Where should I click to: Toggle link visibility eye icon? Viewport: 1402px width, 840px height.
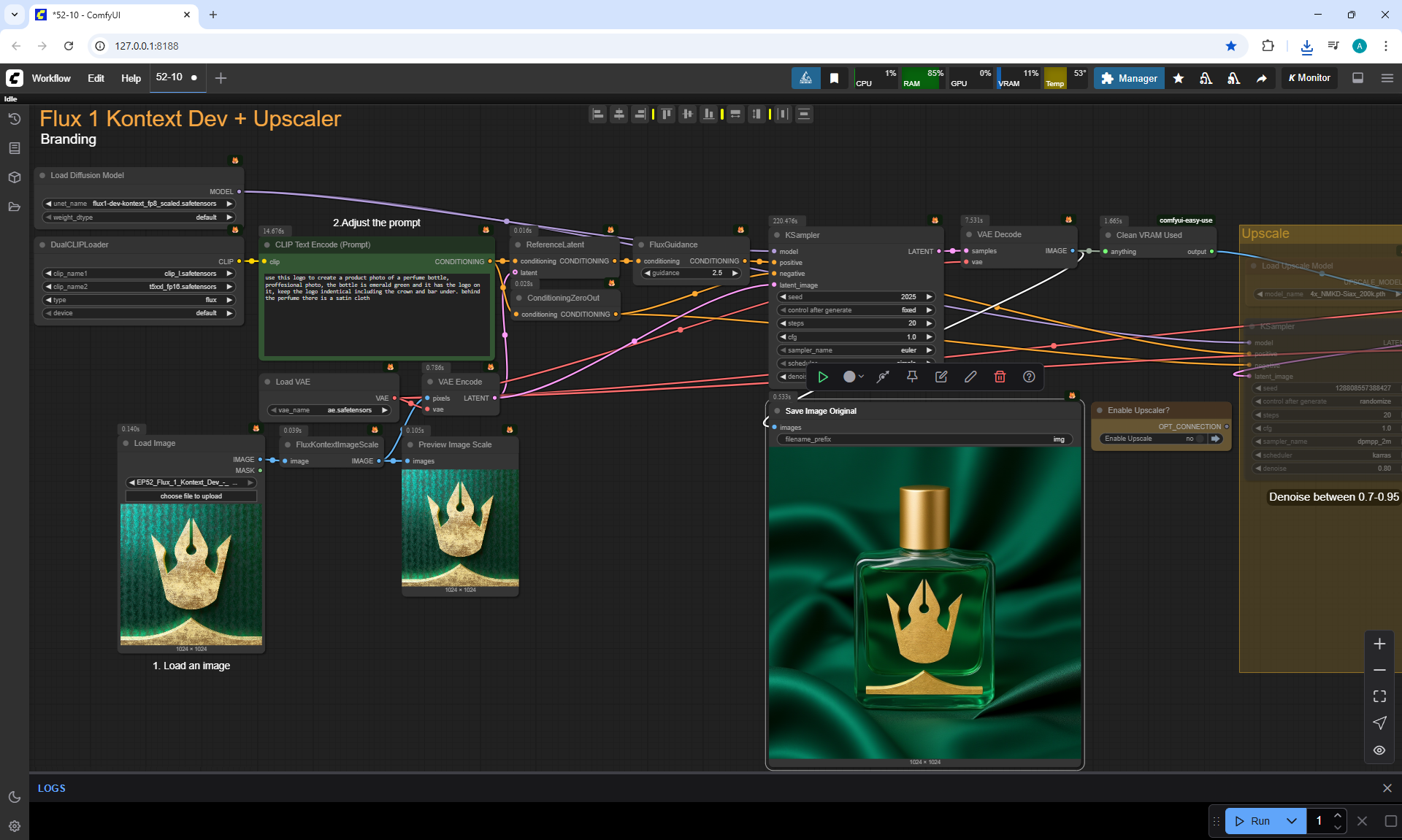point(1379,750)
